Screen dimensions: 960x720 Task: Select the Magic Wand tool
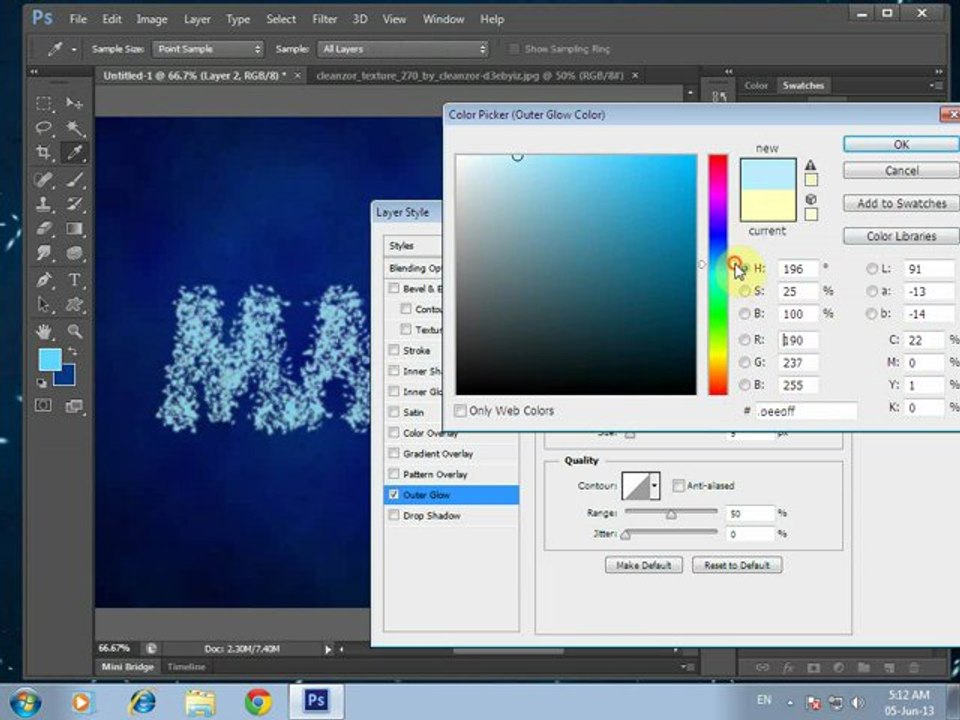pos(74,128)
